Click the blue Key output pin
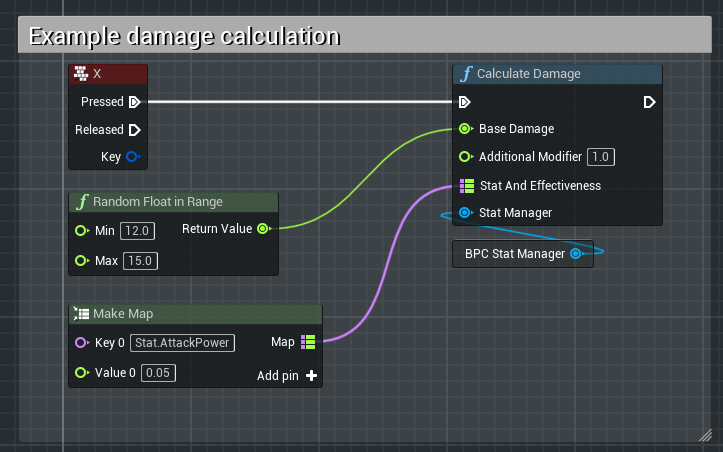Screen dimensions: 723x452 pos(133,157)
